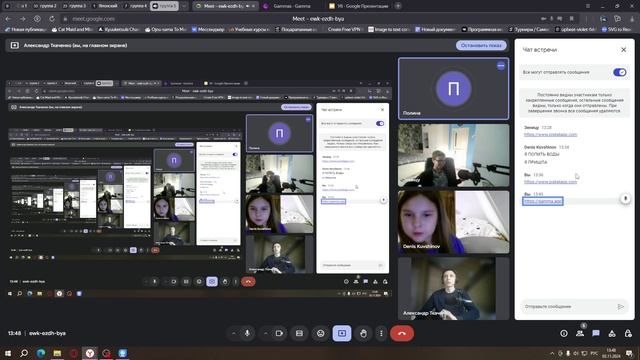Select Полина's video tile
This screenshot has height=360, width=640.
point(453,89)
